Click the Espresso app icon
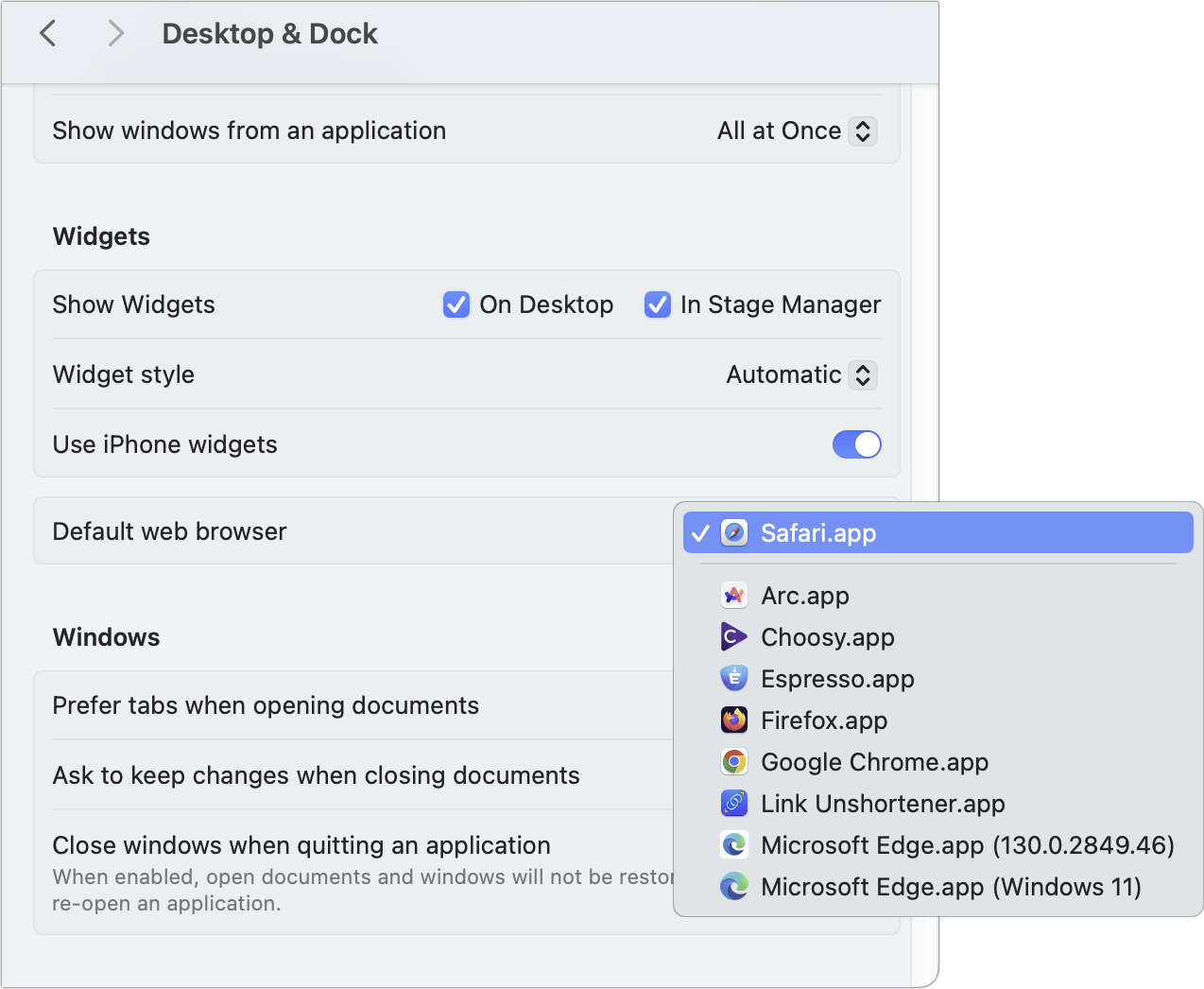 click(x=734, y=679)
